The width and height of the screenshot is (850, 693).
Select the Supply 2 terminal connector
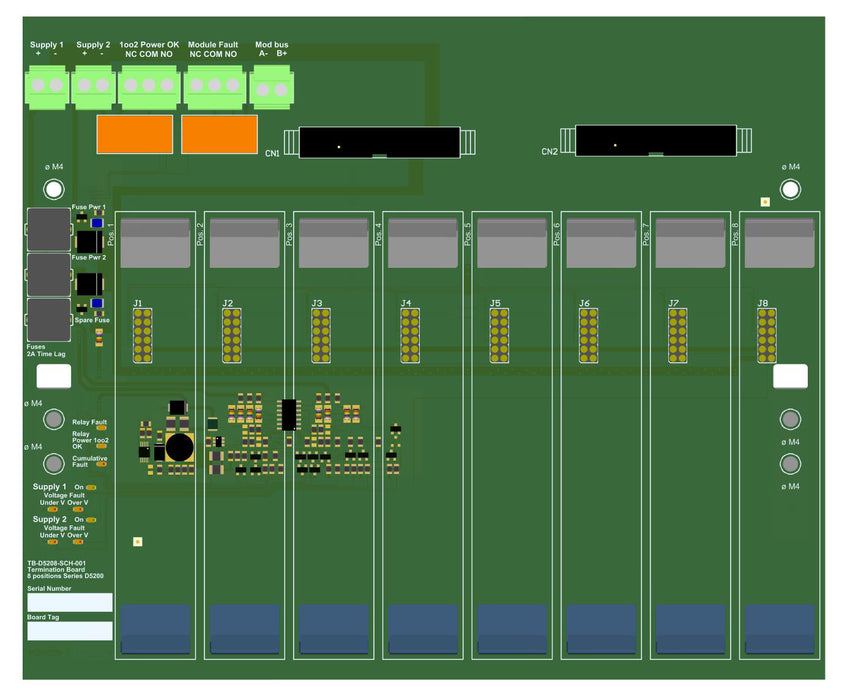[x=94, y=87]
